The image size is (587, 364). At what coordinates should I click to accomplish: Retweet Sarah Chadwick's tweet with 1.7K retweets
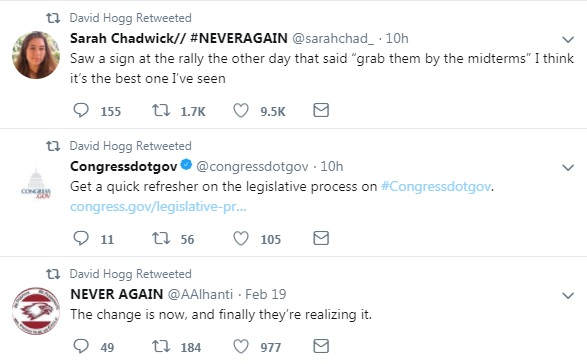pos(161,110)
